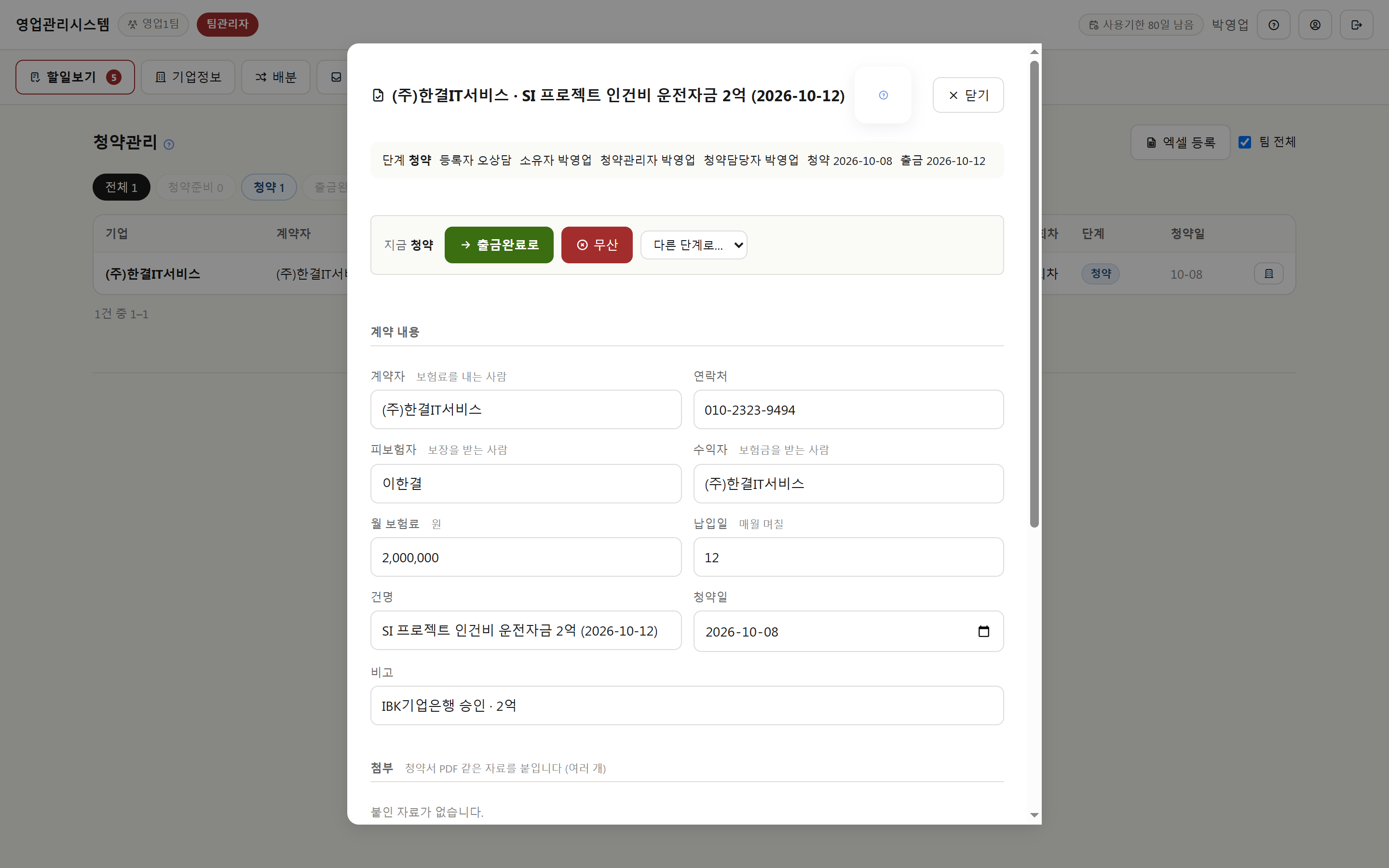Image resolution: width=1389 pixels, height=868 pixels.
Task: Click the 월 보험료 amount field
Action: point(526,557)
